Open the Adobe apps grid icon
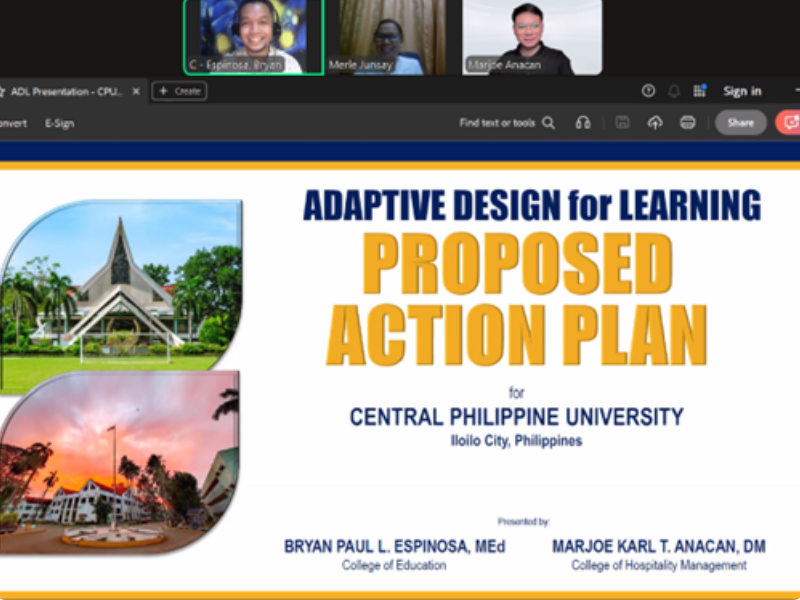Screen dimensions: 800x600 [699, 91]
